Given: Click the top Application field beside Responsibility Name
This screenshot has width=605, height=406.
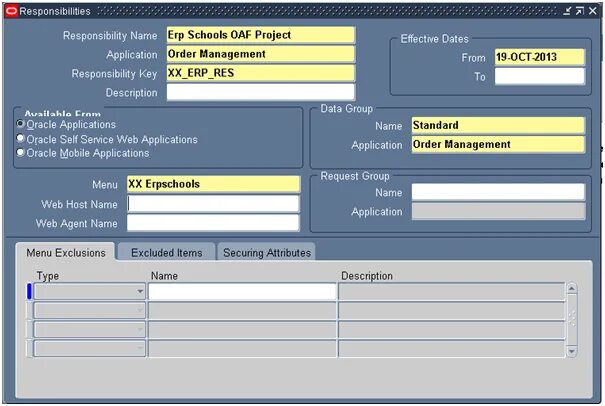Looking at the screenshot, I should [x=260, y=54].
